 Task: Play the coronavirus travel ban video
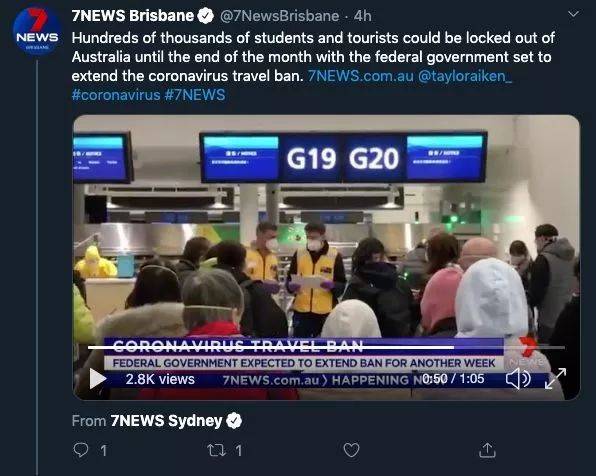coord(98,379)
